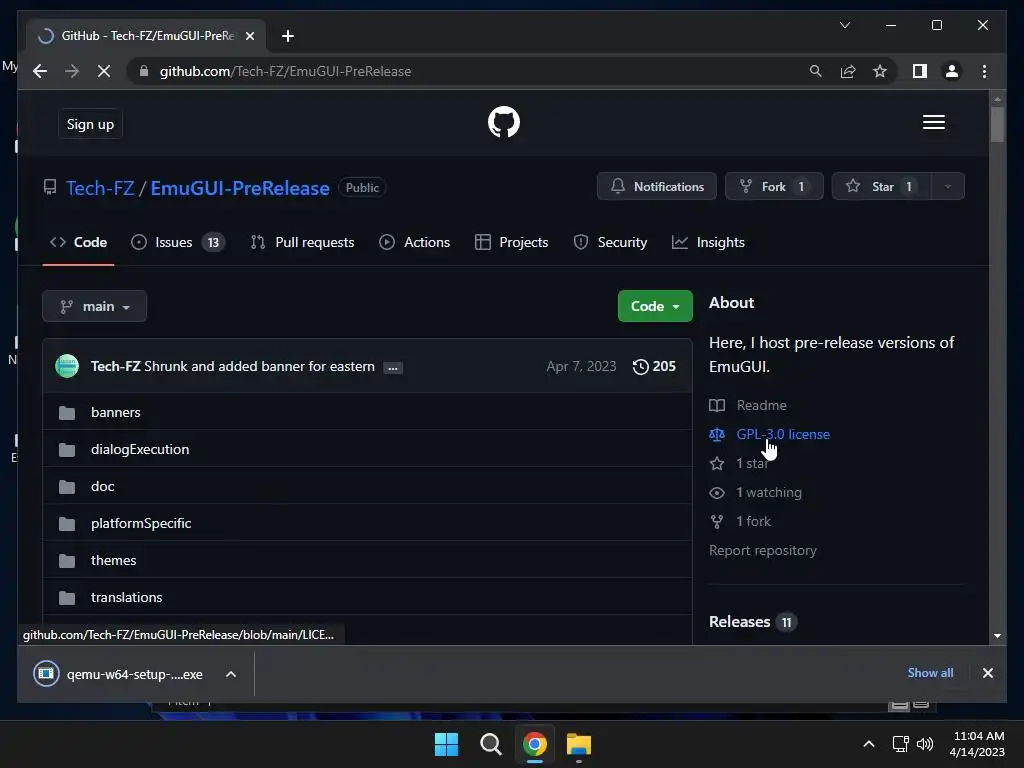Open the hamburger navigation menu

(933, 122)
